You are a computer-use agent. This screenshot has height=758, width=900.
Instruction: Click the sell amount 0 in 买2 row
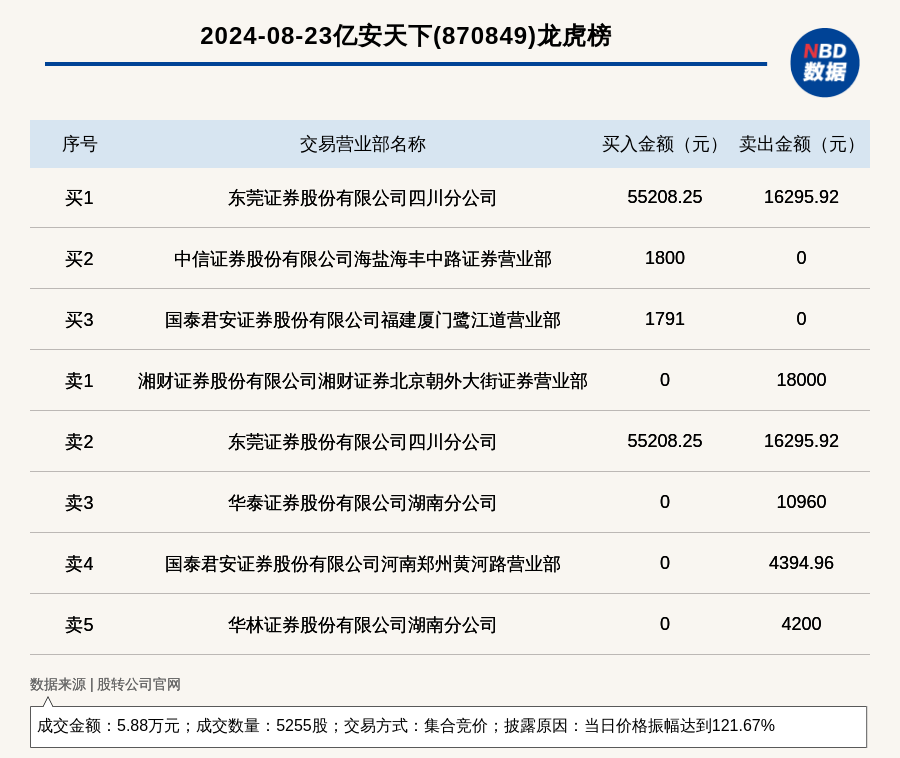click(801, 258)
